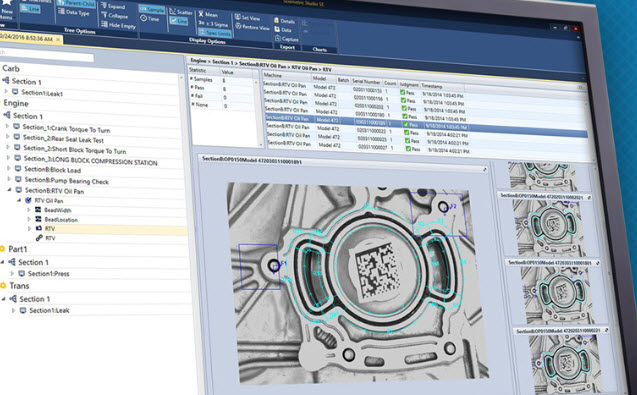Click the New Items star icon

tap(7, 2)
